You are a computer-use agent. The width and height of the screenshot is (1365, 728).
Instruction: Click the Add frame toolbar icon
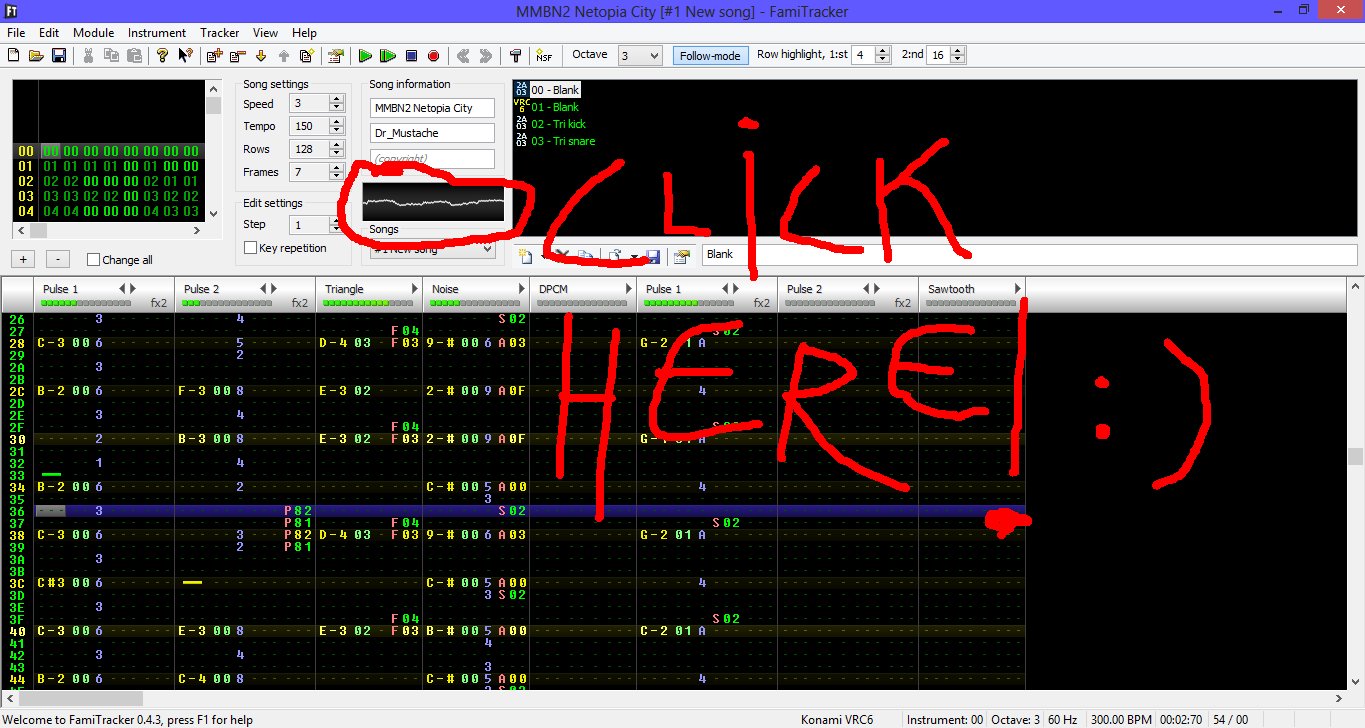214,56
